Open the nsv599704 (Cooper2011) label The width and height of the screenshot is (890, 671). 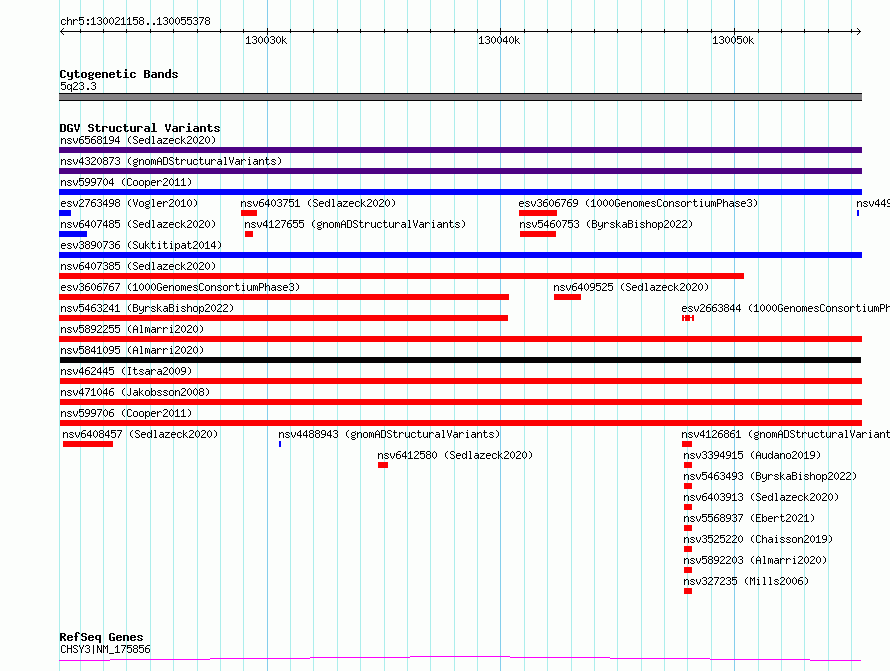tap(126, 182)
